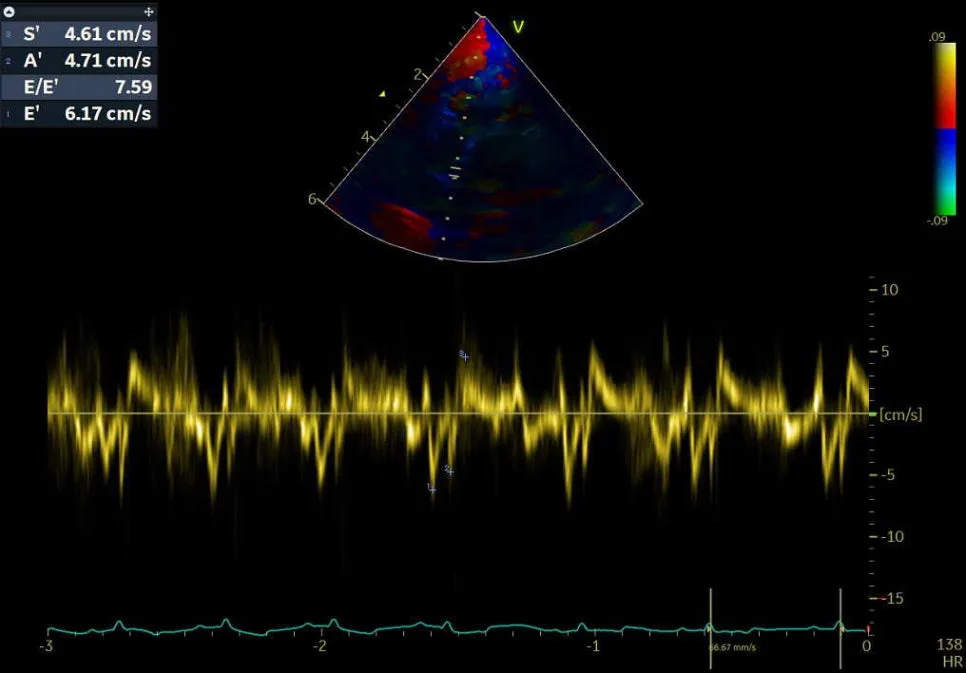The height and width of the screenshot is (673, 966).
Task: Click the yellow focus triangle beside the sector
Action: 383,94
